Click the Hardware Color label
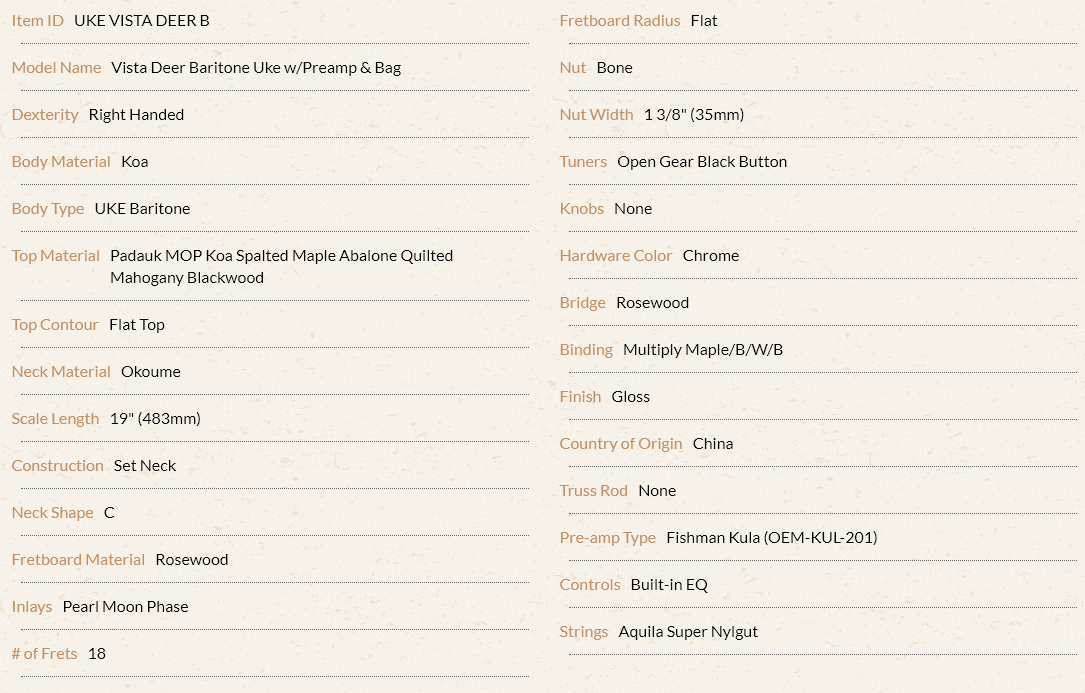1085x693 pixels. pos(616,256)
